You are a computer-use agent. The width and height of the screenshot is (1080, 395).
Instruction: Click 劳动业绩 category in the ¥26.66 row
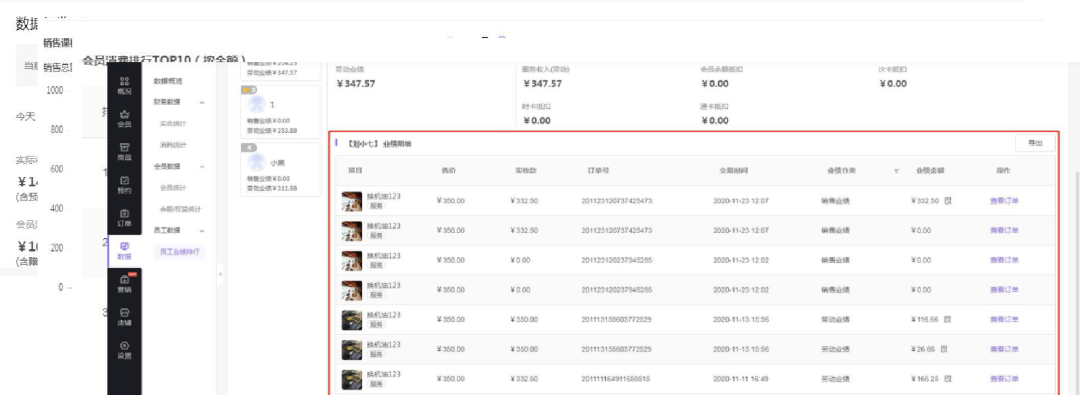pos(835,349)
